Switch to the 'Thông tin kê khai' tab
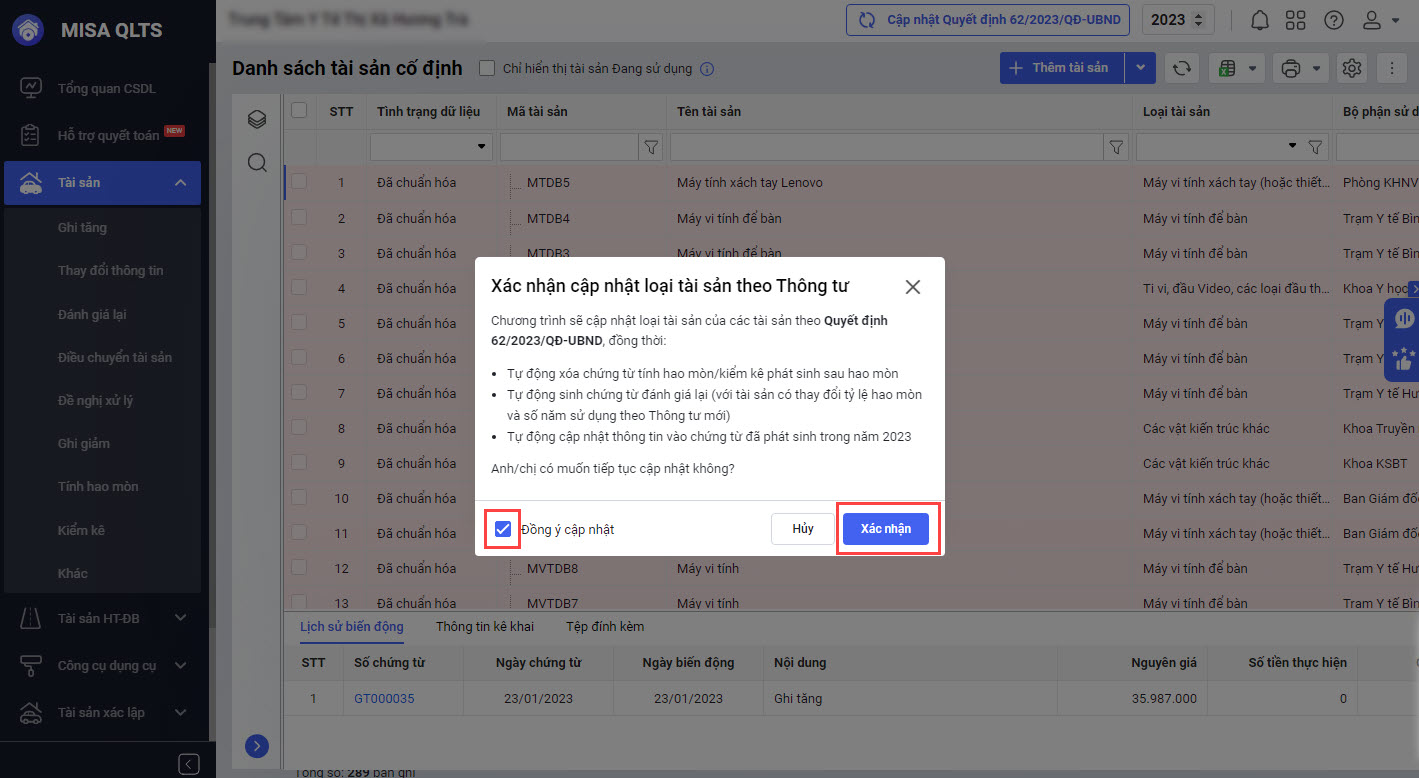The width and height of the screenshot is (1419, 778). pos(485,626)
